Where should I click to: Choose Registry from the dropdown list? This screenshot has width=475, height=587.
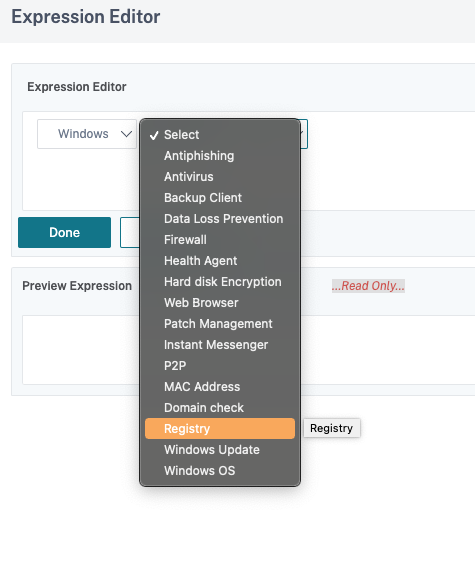click(x=220, y=428)
